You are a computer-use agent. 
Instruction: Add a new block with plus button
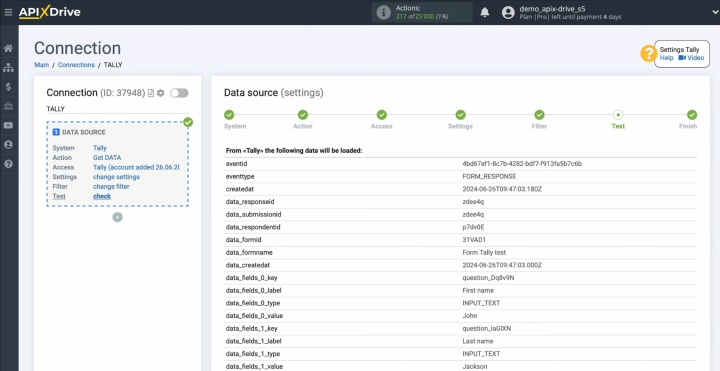click(118, 217)
